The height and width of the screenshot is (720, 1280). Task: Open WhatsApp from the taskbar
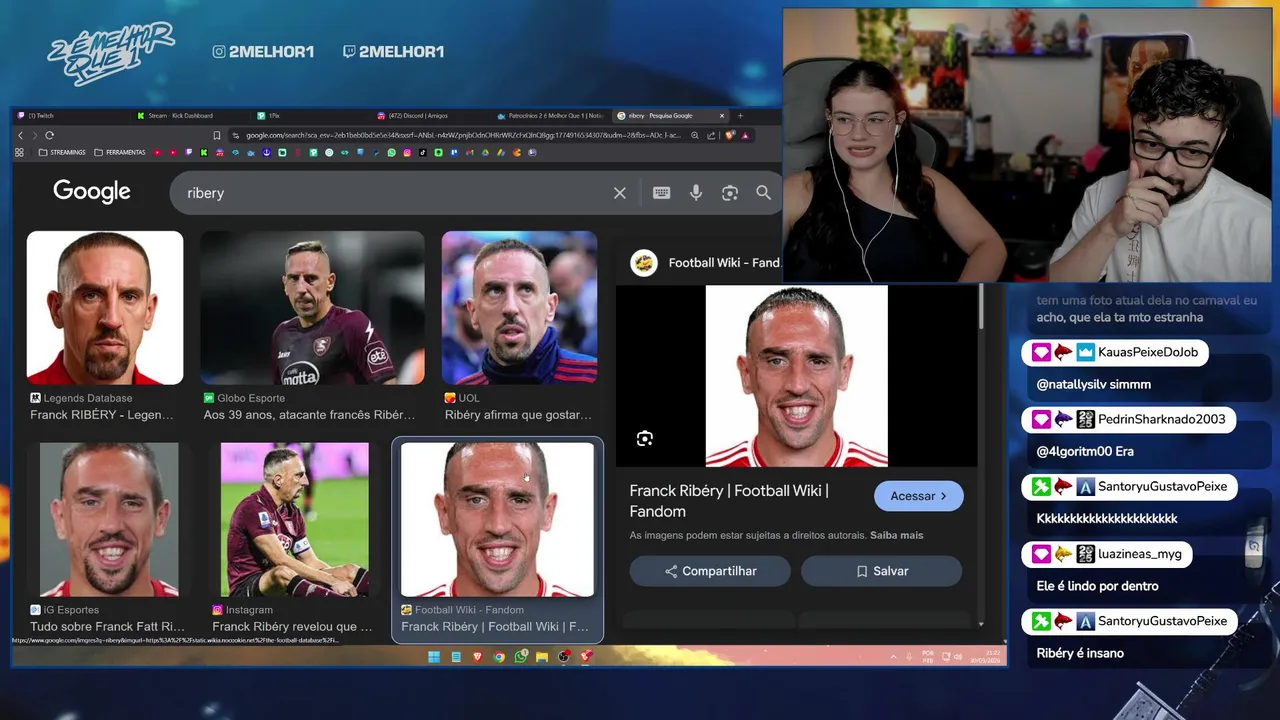pyautogui.click(x=521, y=657)
